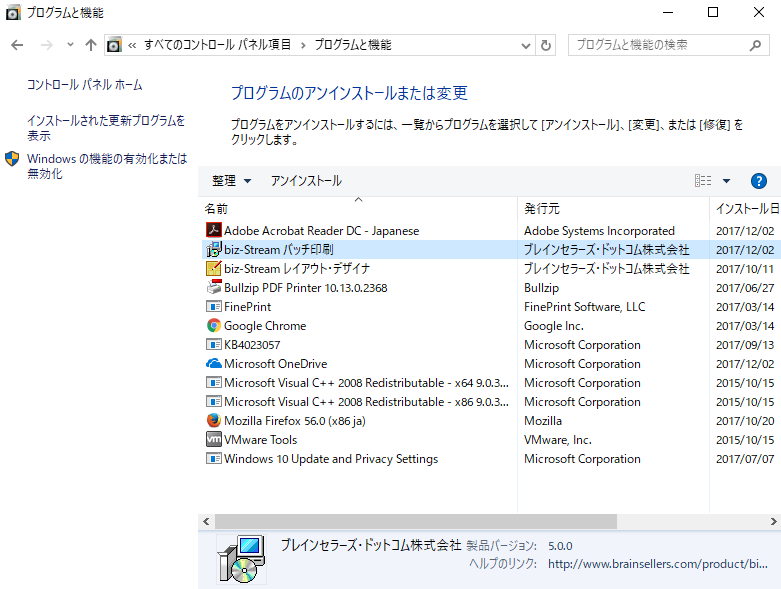Sort by the 名前 column header
The width and height of the screenshot is (781, 589).
(x=216, y=209)
